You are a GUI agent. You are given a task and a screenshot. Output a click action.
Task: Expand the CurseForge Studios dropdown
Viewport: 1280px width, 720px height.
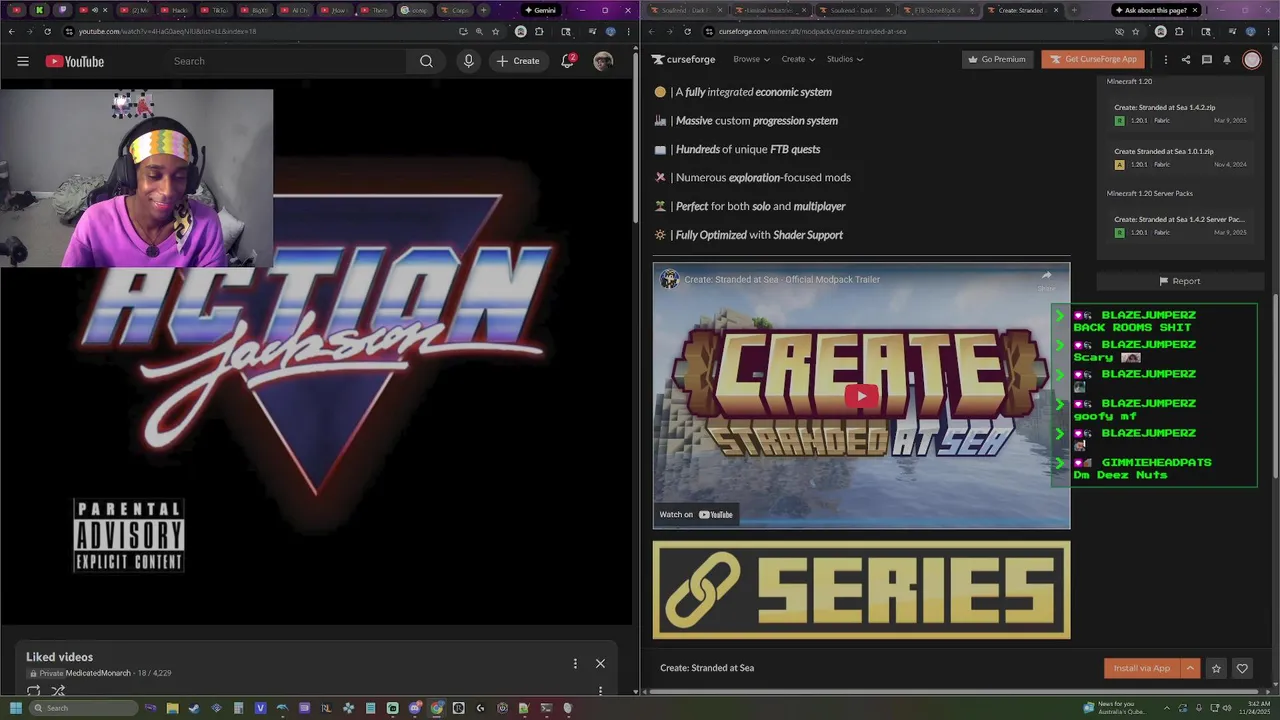(845, 59)
